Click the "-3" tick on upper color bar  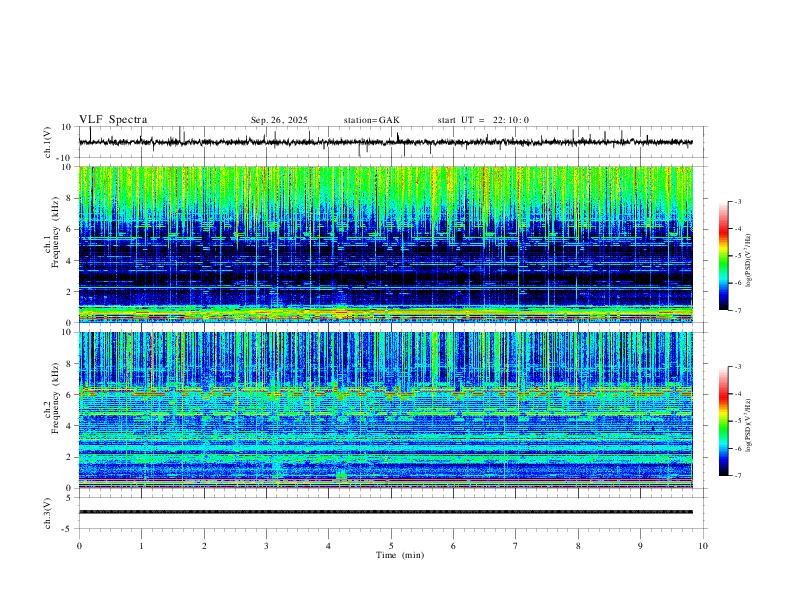click(x=737, y=201)
